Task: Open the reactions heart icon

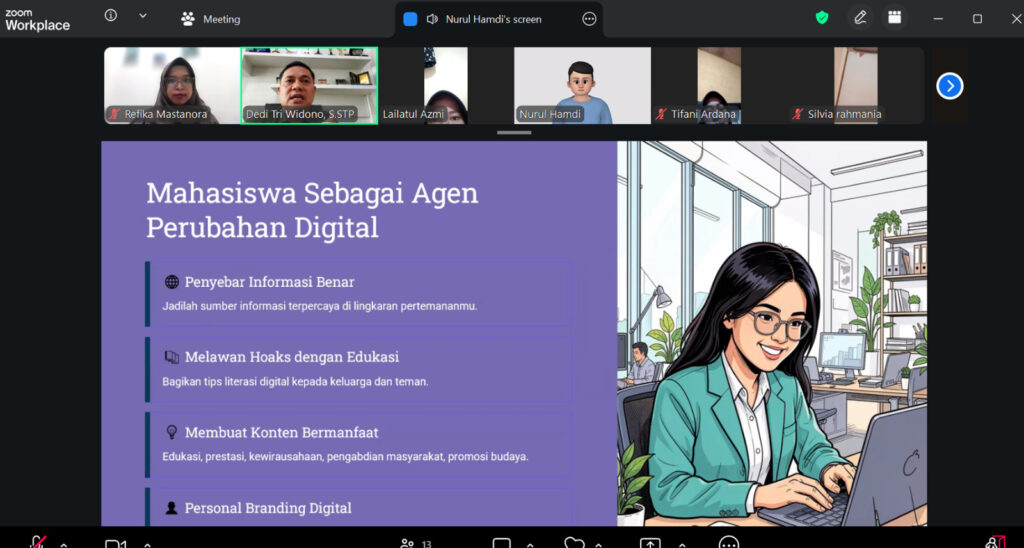Action: click(x=574, y=543)
